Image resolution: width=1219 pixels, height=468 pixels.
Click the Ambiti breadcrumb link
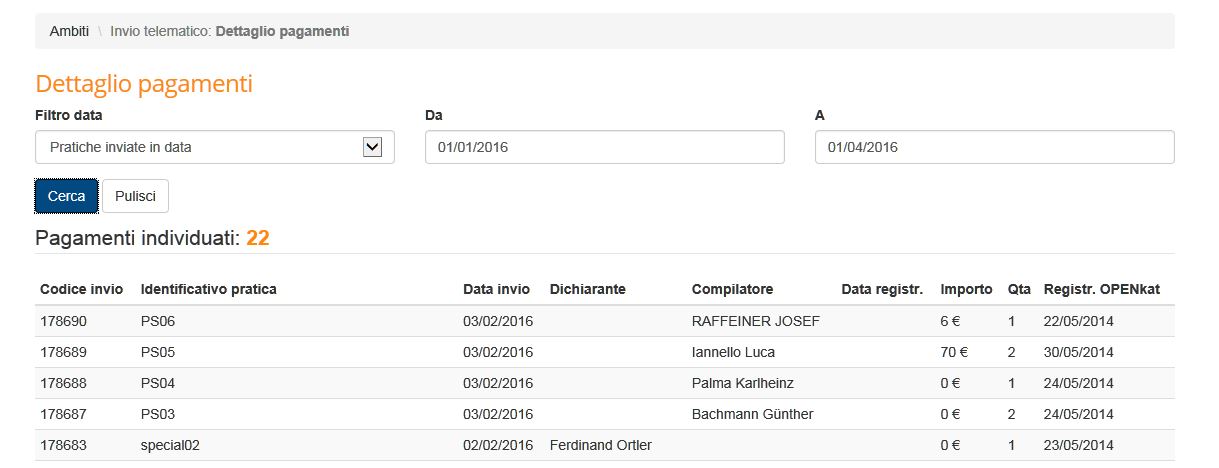[69, 31]
